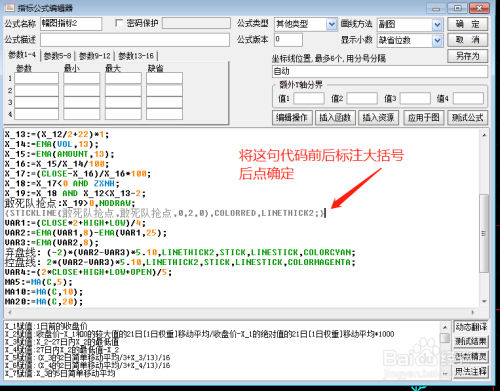Viewport: 500px width, 391px height.
Task: Click the MA5:=MA(C,5) line
Action: [x=38, y=282]
